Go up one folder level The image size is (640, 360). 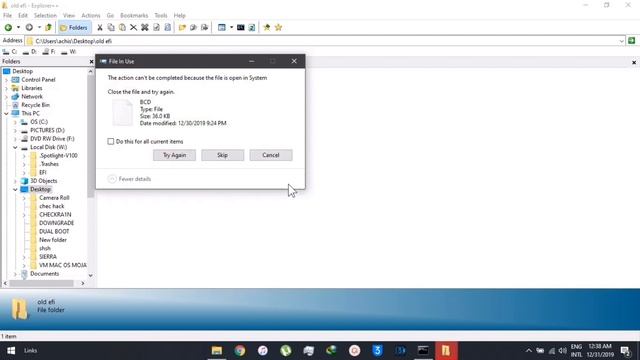(x=49, y=27)
